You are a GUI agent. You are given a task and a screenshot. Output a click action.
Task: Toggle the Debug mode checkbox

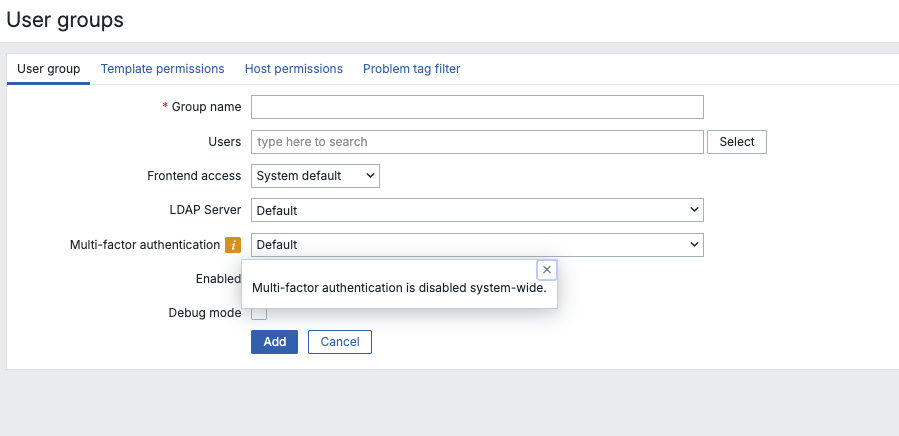pos(259,313)
